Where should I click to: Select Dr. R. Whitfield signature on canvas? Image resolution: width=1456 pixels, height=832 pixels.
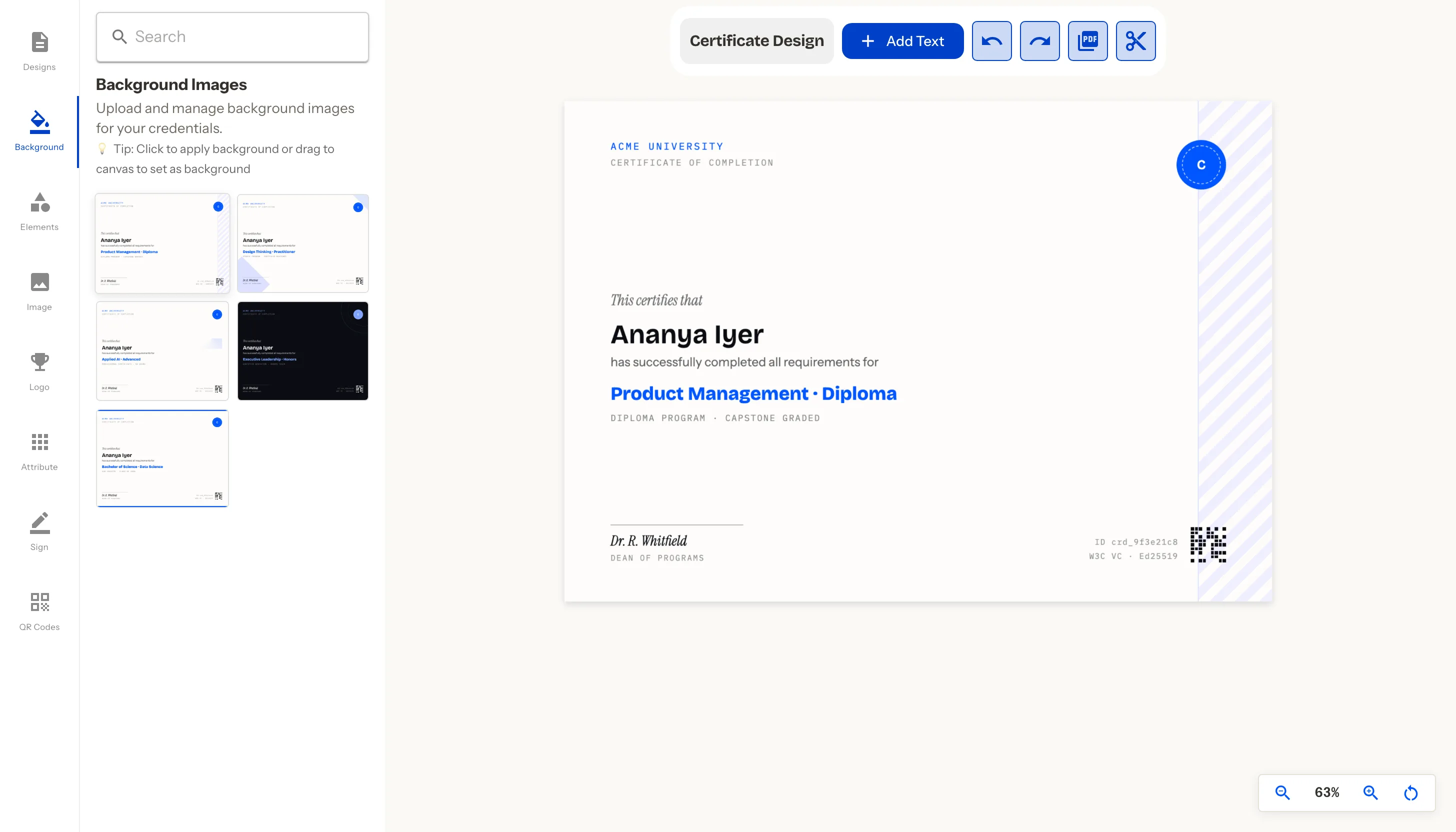(648, 540)
